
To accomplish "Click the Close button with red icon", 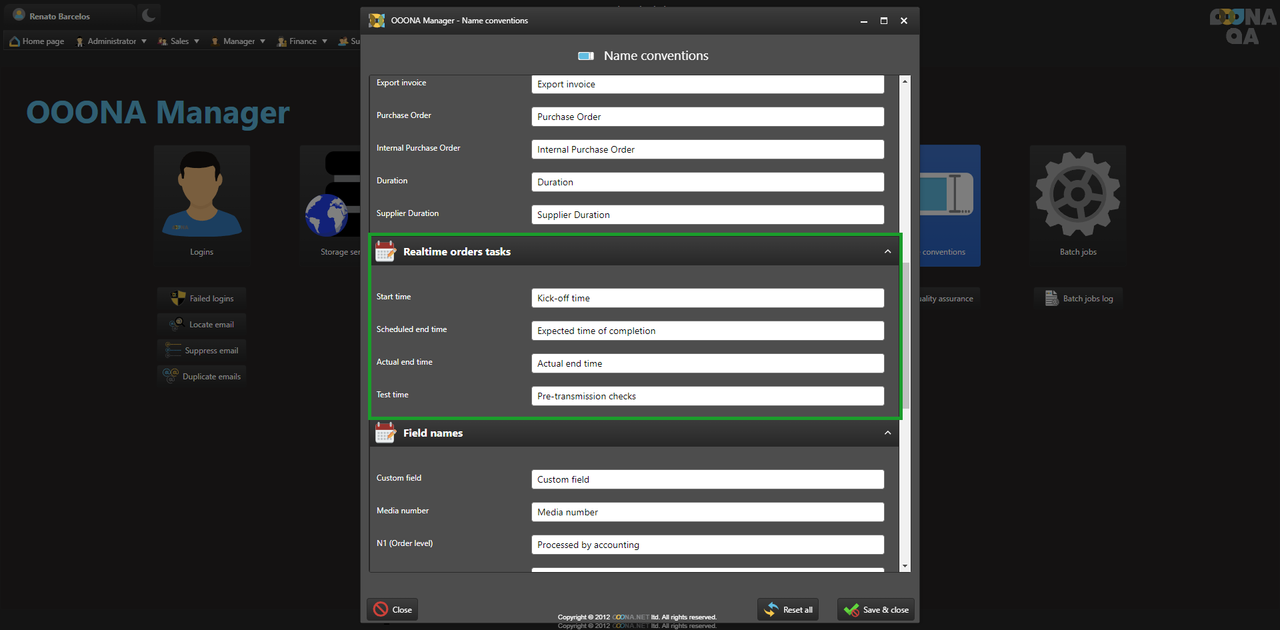I will click(x=392, y=609).
